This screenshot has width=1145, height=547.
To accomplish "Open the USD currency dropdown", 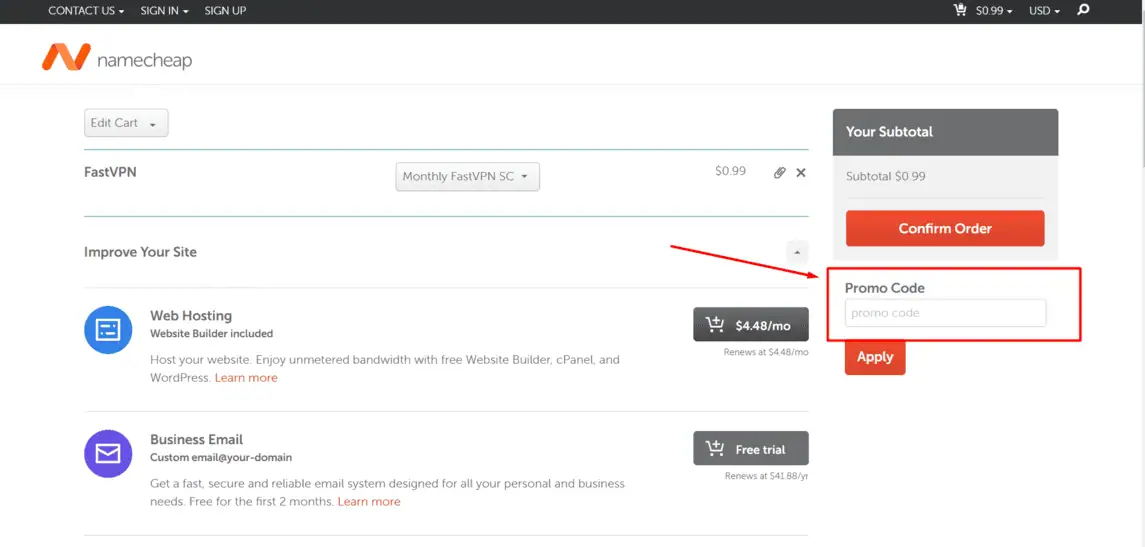I will [1044, 11].
